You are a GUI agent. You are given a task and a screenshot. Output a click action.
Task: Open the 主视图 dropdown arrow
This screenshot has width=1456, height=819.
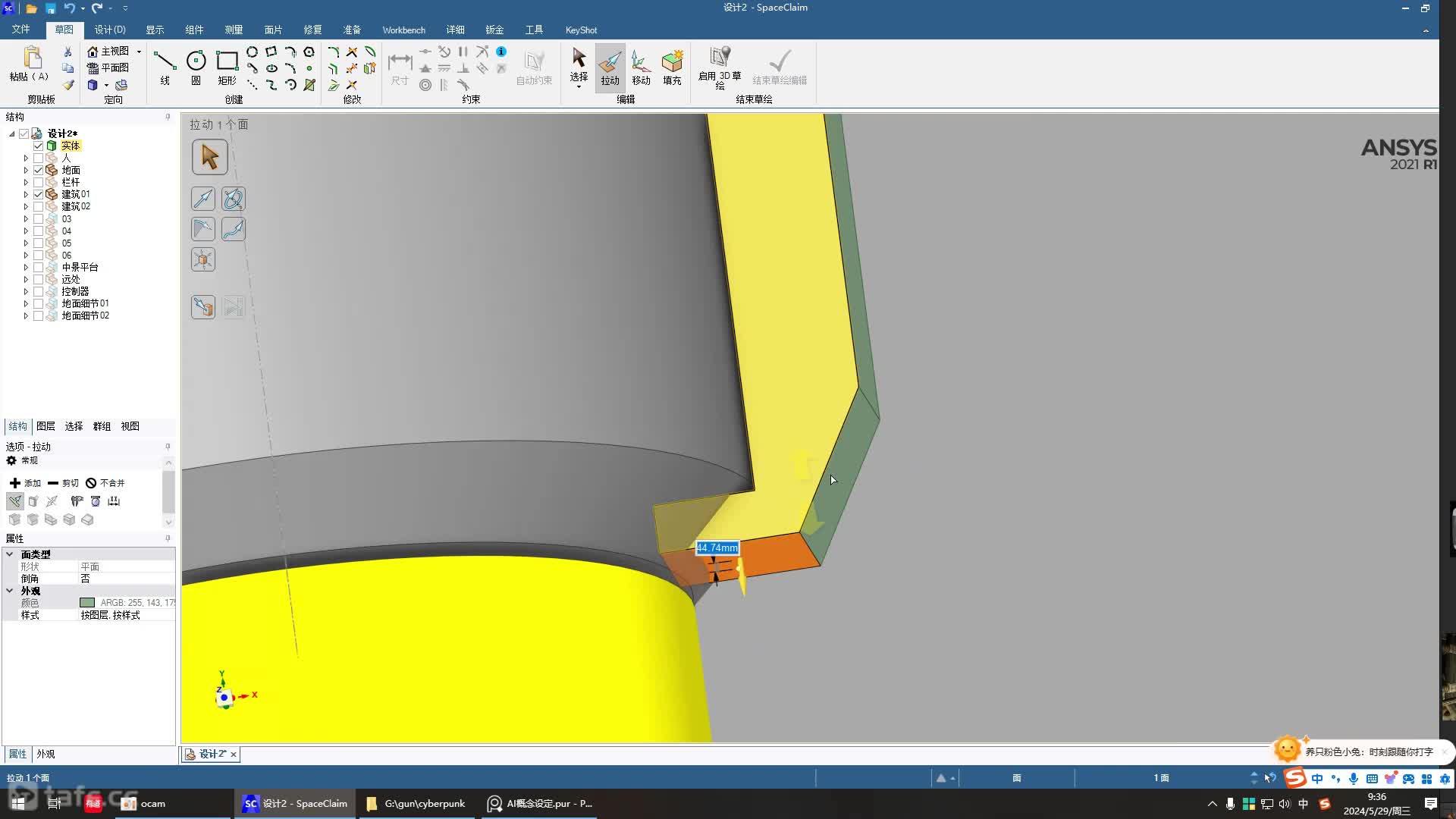coord(139,52)
